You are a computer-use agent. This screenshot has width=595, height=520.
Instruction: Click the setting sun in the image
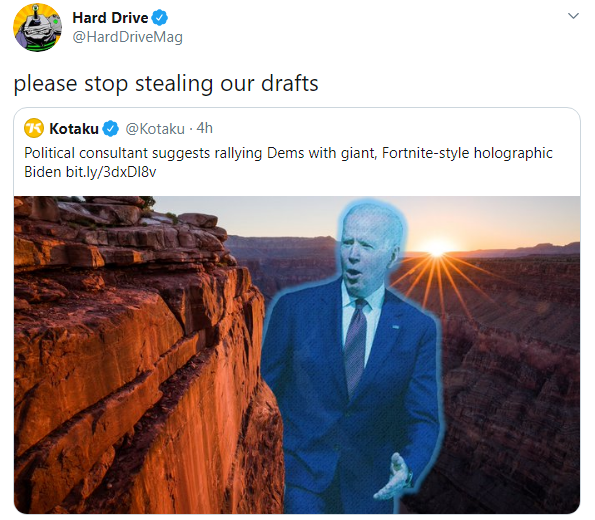click(x=437, y=247)
